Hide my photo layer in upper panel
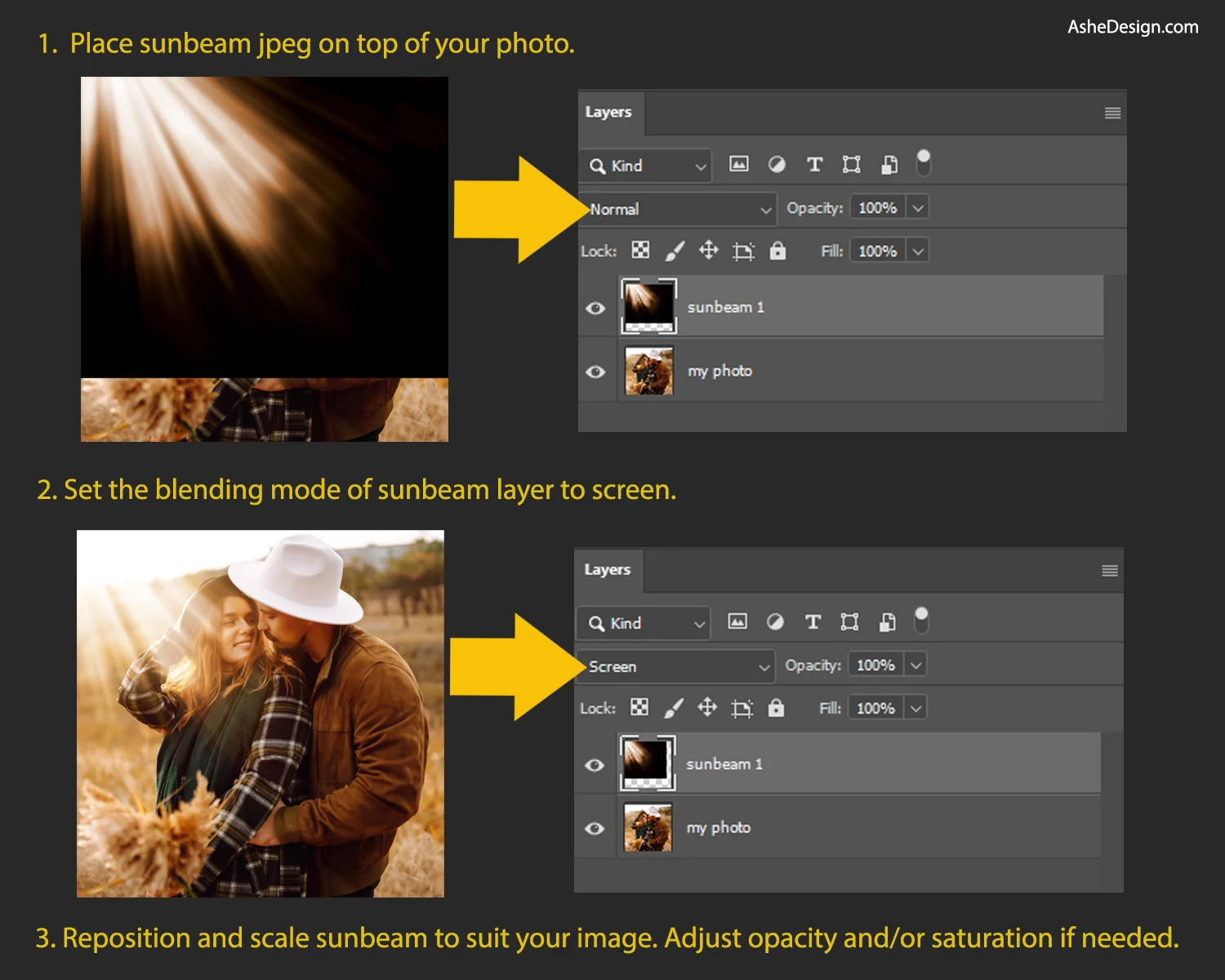 coord(596,372)
